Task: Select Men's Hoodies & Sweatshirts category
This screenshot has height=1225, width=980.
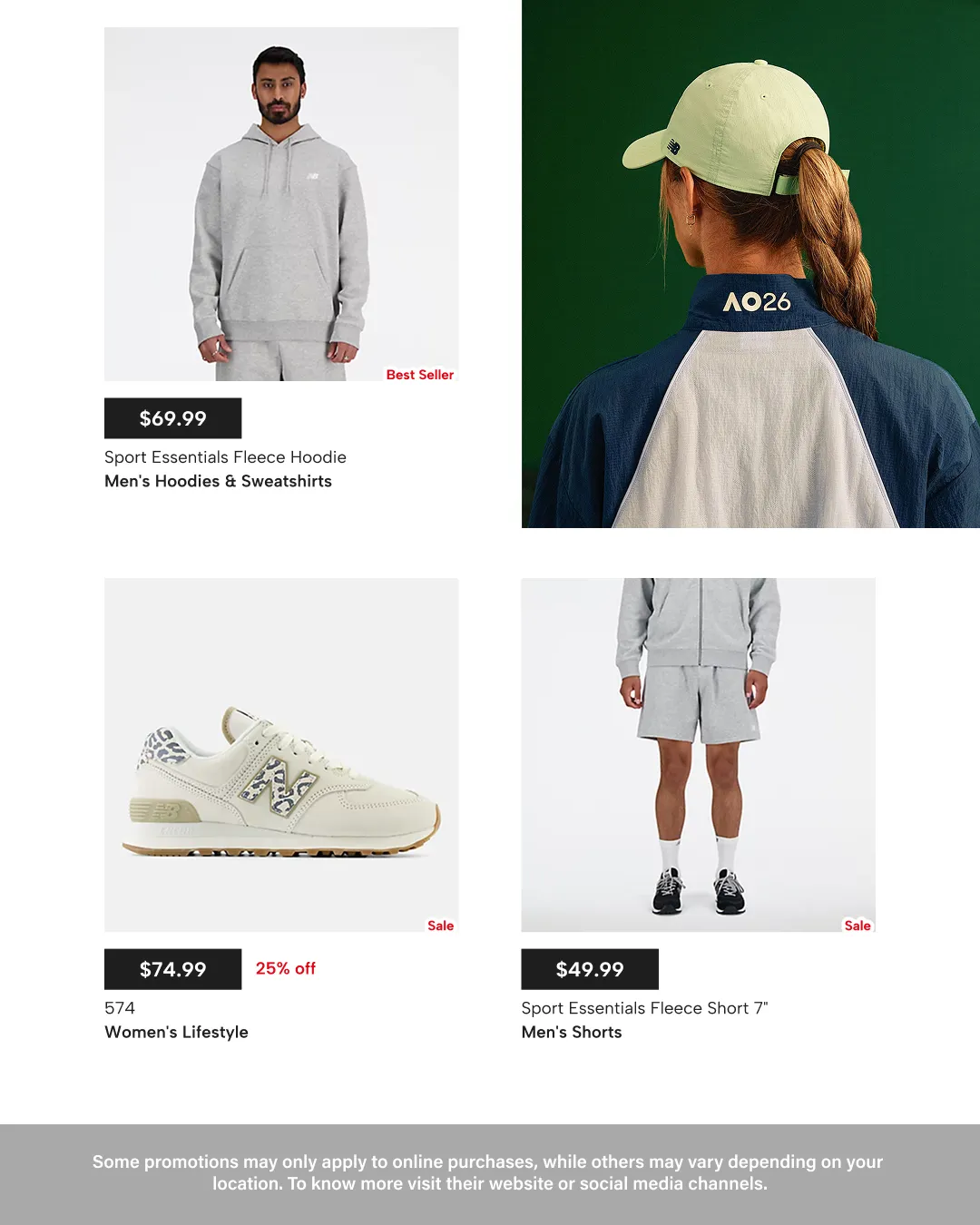Action: point(218,481)
